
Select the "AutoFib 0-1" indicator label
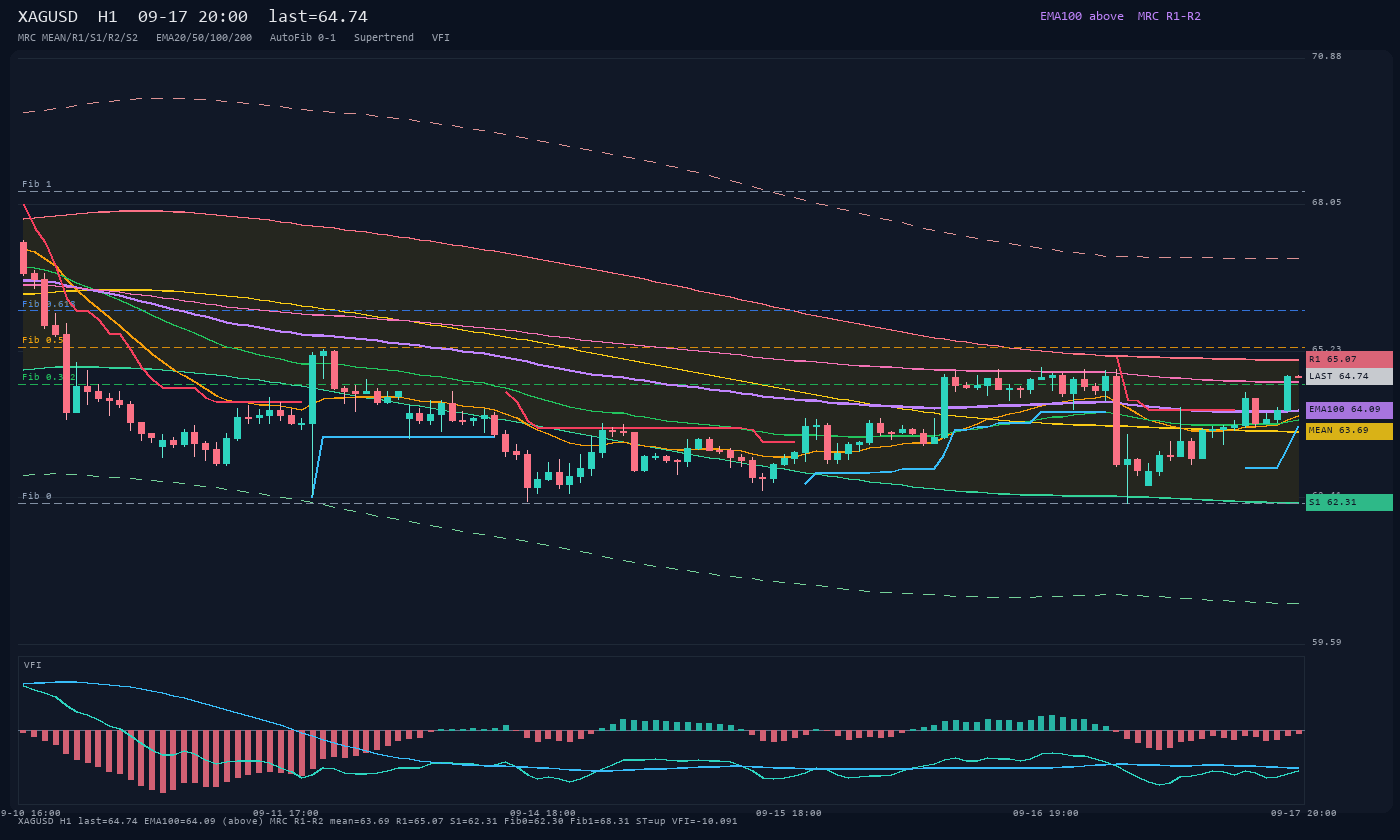(x=303, y=38)
